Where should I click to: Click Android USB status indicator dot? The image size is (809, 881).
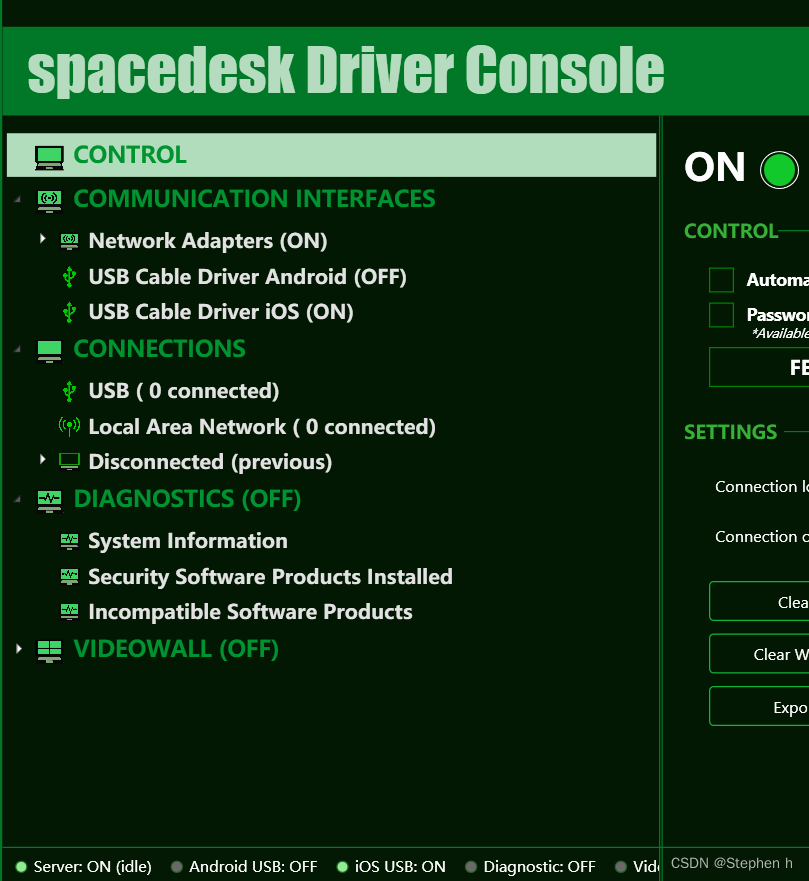coord(177,867)
